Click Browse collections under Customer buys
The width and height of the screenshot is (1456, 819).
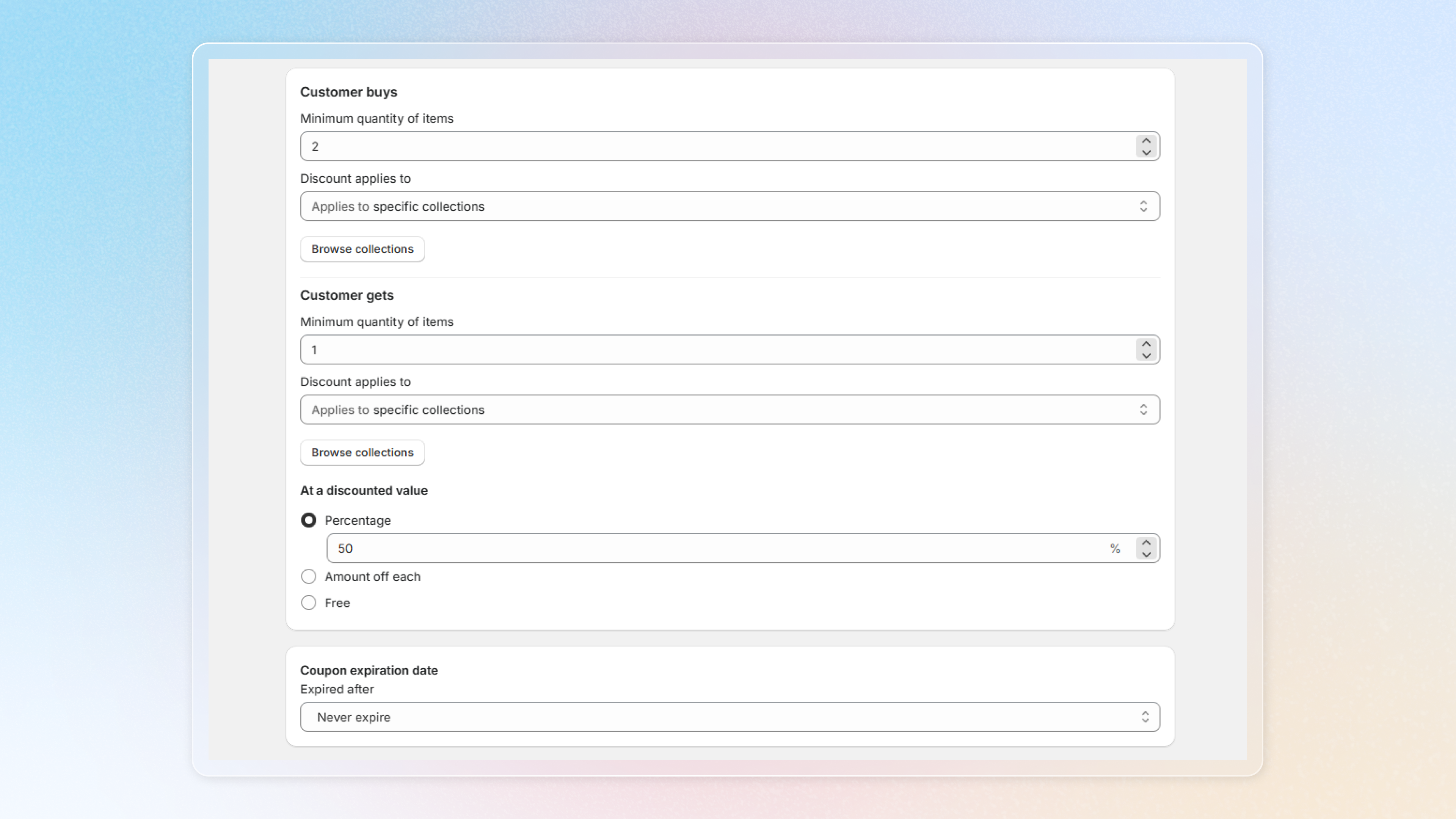pos(362,249)
